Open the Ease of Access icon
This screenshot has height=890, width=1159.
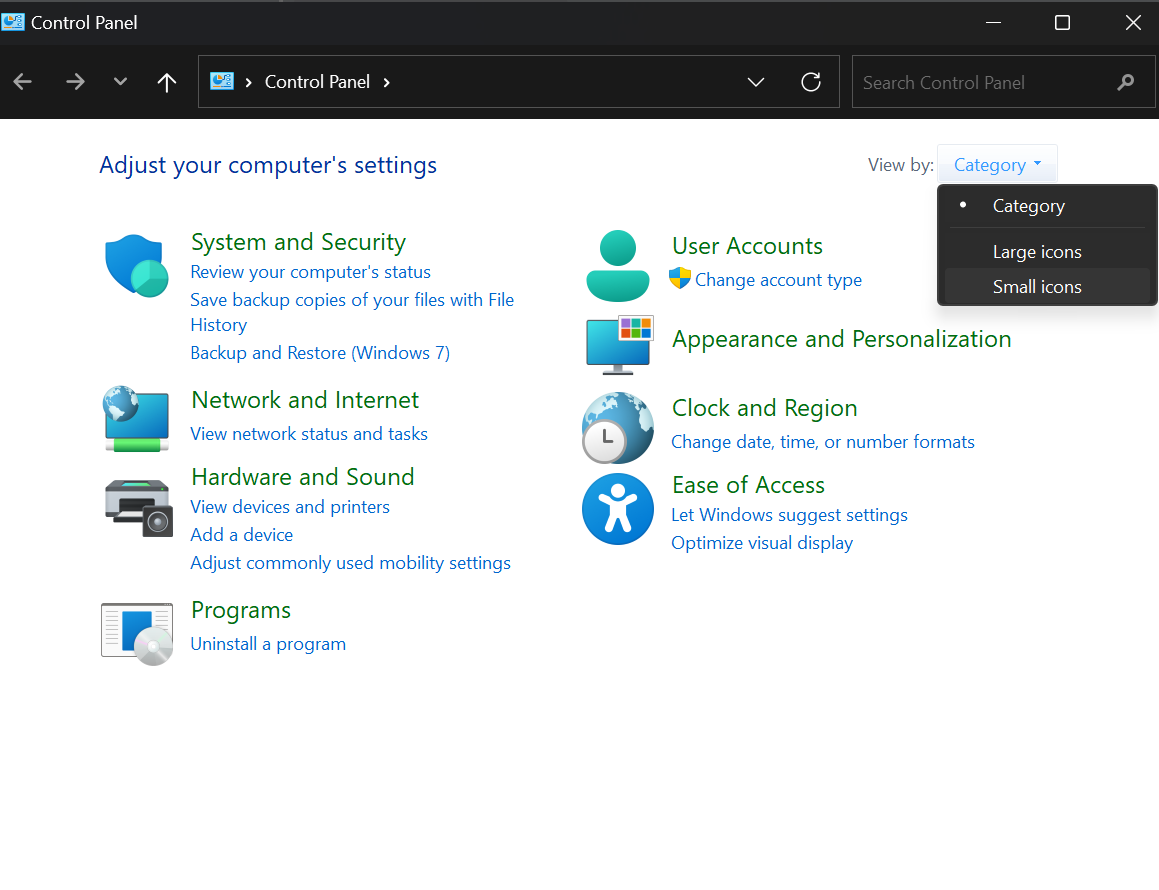(617, 509)
